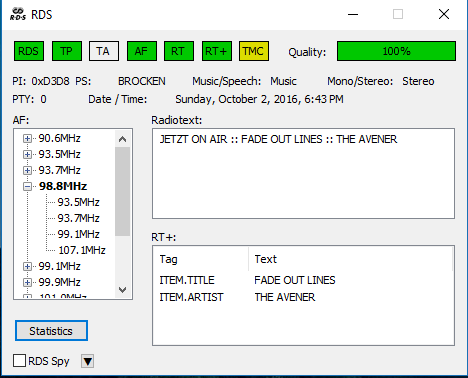
Task: Click the RT+ status indicator
Action: click(x=217, y=51)
